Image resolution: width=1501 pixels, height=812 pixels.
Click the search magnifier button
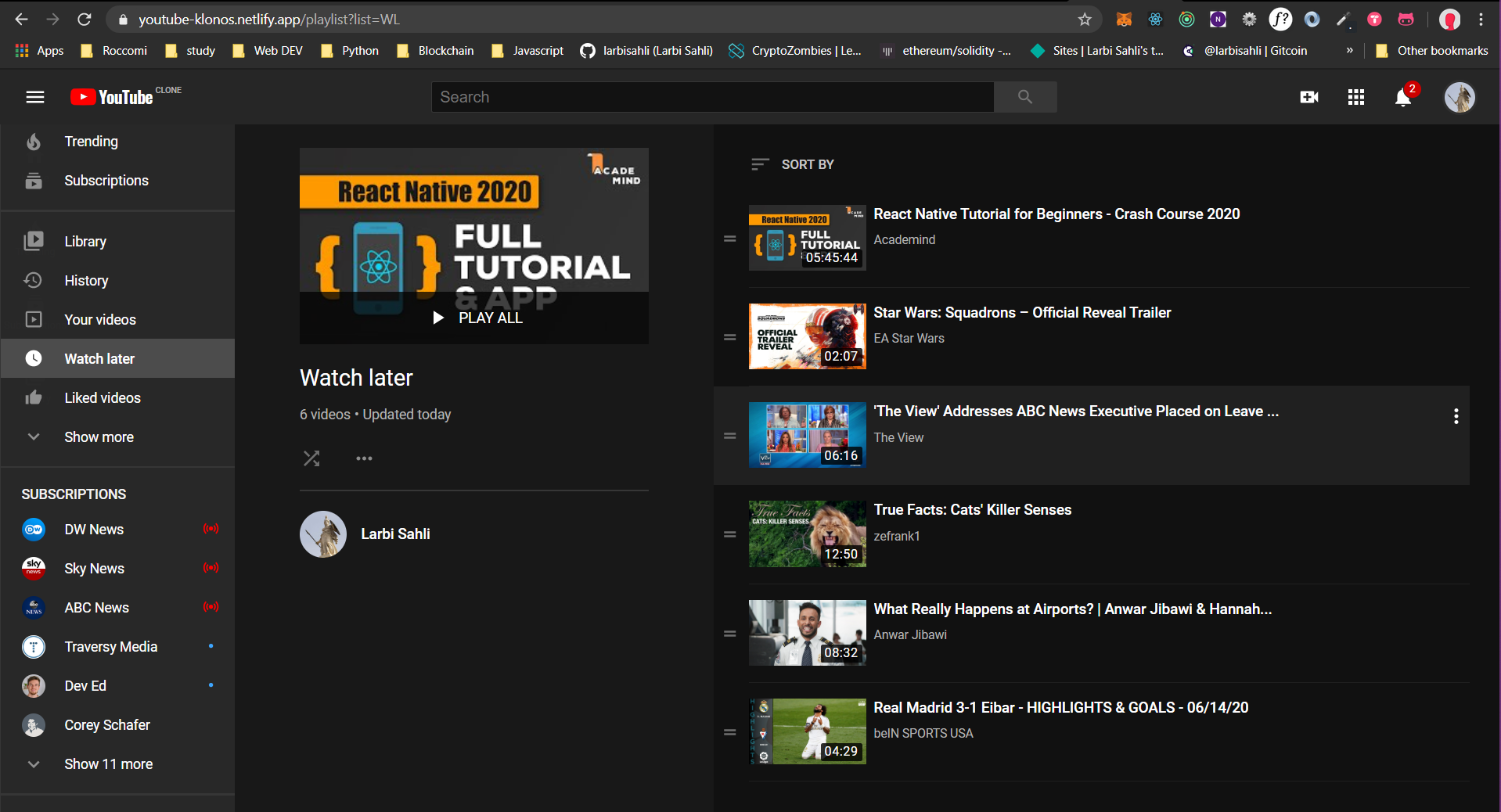(1025, 97)
